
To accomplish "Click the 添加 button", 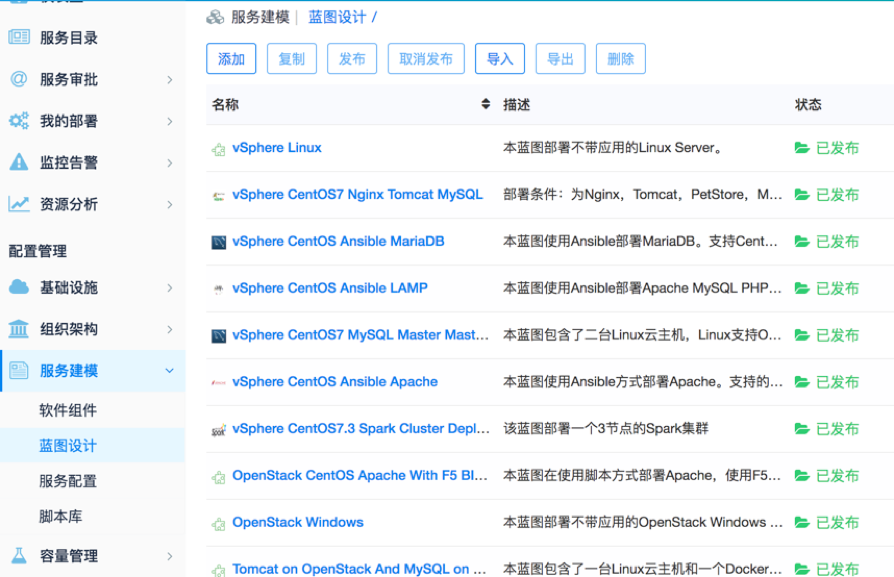I will [x=231, y=59].
